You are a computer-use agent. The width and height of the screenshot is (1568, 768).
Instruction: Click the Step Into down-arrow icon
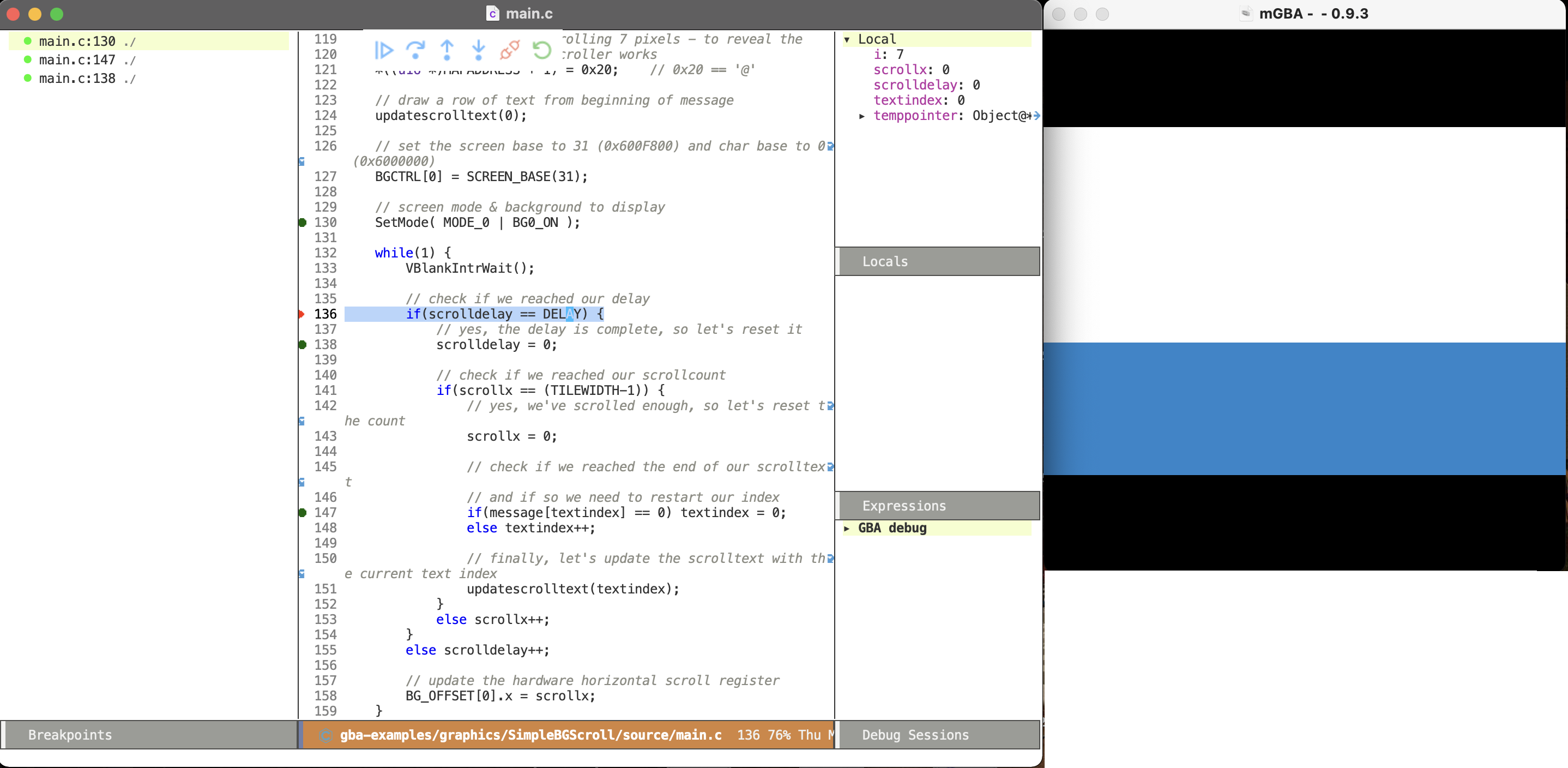coord(479,50)
